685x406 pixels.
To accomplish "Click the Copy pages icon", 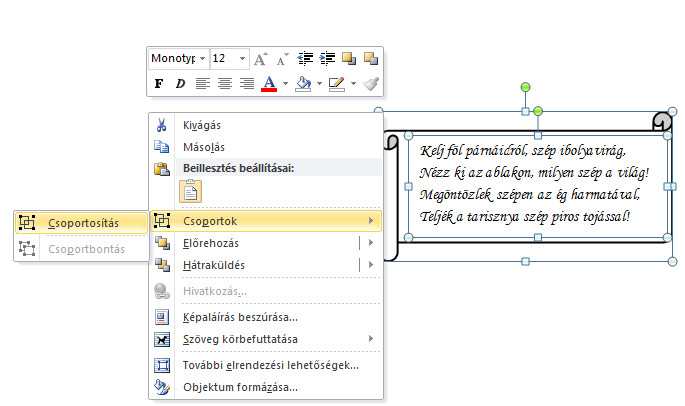I will (x=162, y=147).
